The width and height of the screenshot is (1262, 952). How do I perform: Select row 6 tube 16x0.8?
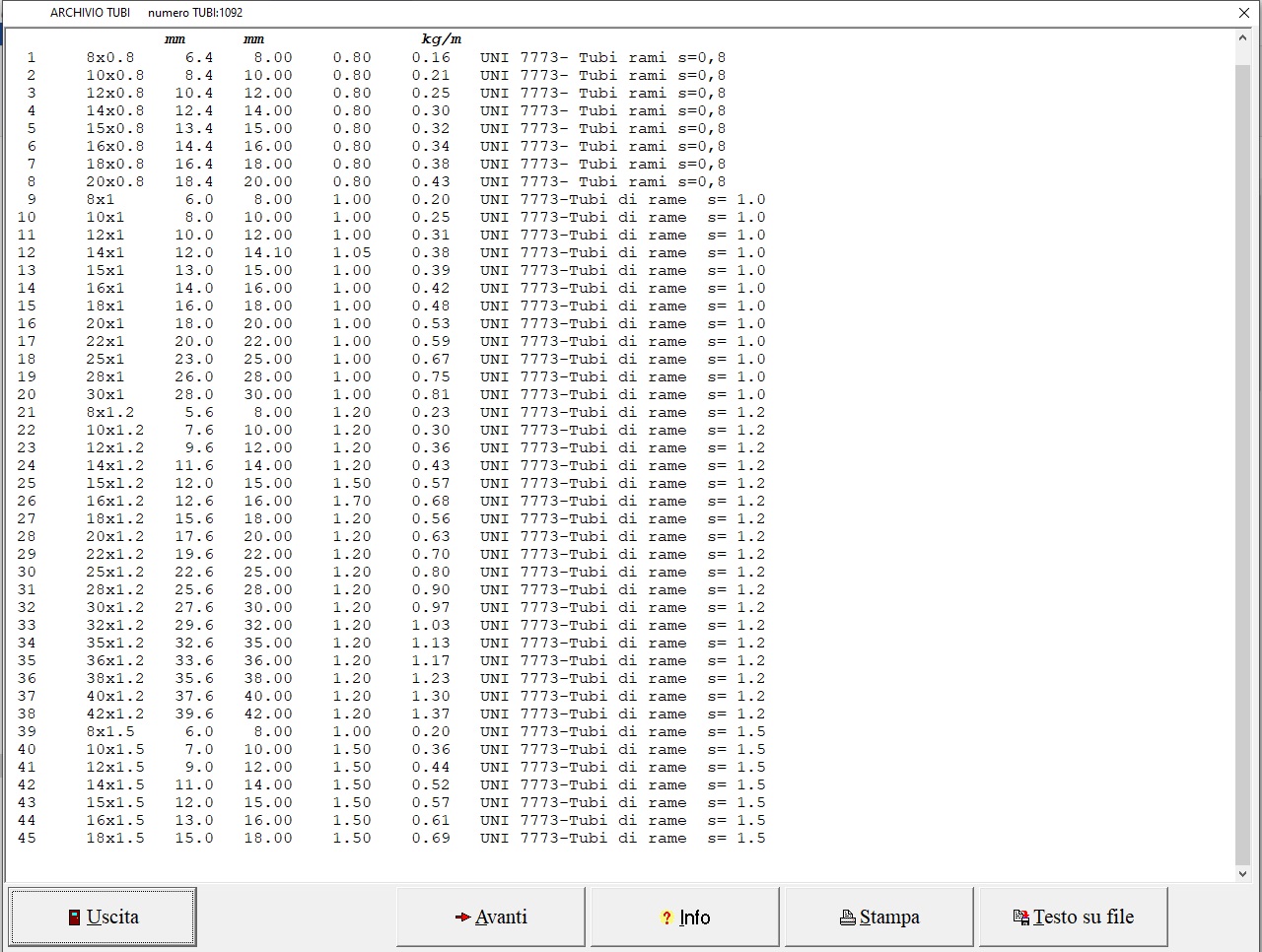pos(377,146)
